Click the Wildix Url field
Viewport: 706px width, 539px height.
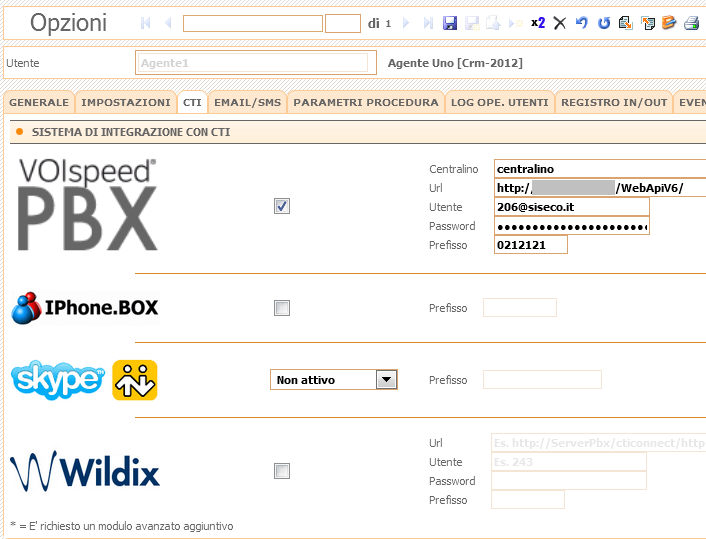(598, 443)
